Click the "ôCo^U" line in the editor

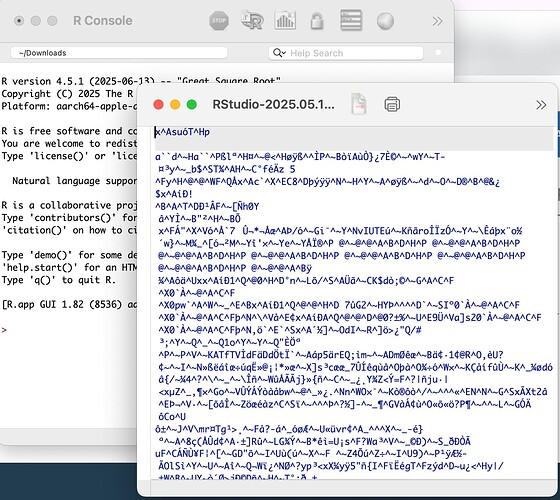[x=172, y=417]
